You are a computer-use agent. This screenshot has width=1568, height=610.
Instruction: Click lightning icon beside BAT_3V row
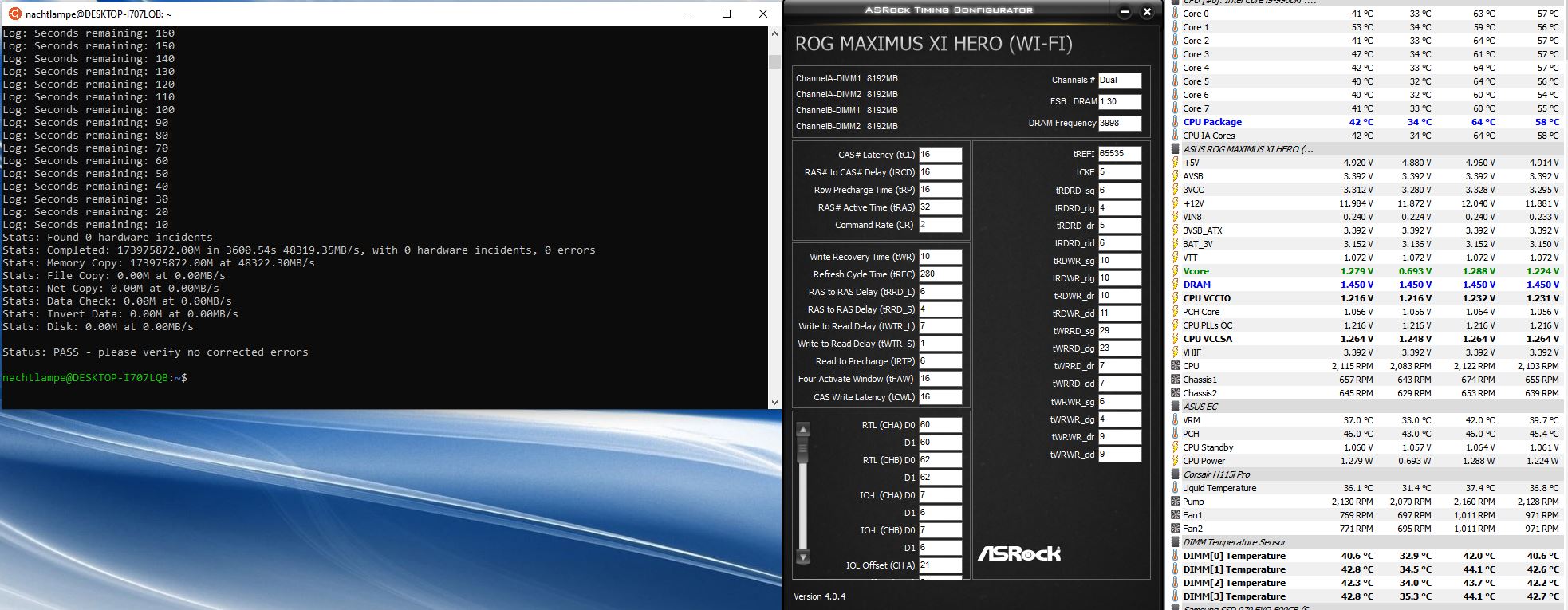[x=1175, y=244]
